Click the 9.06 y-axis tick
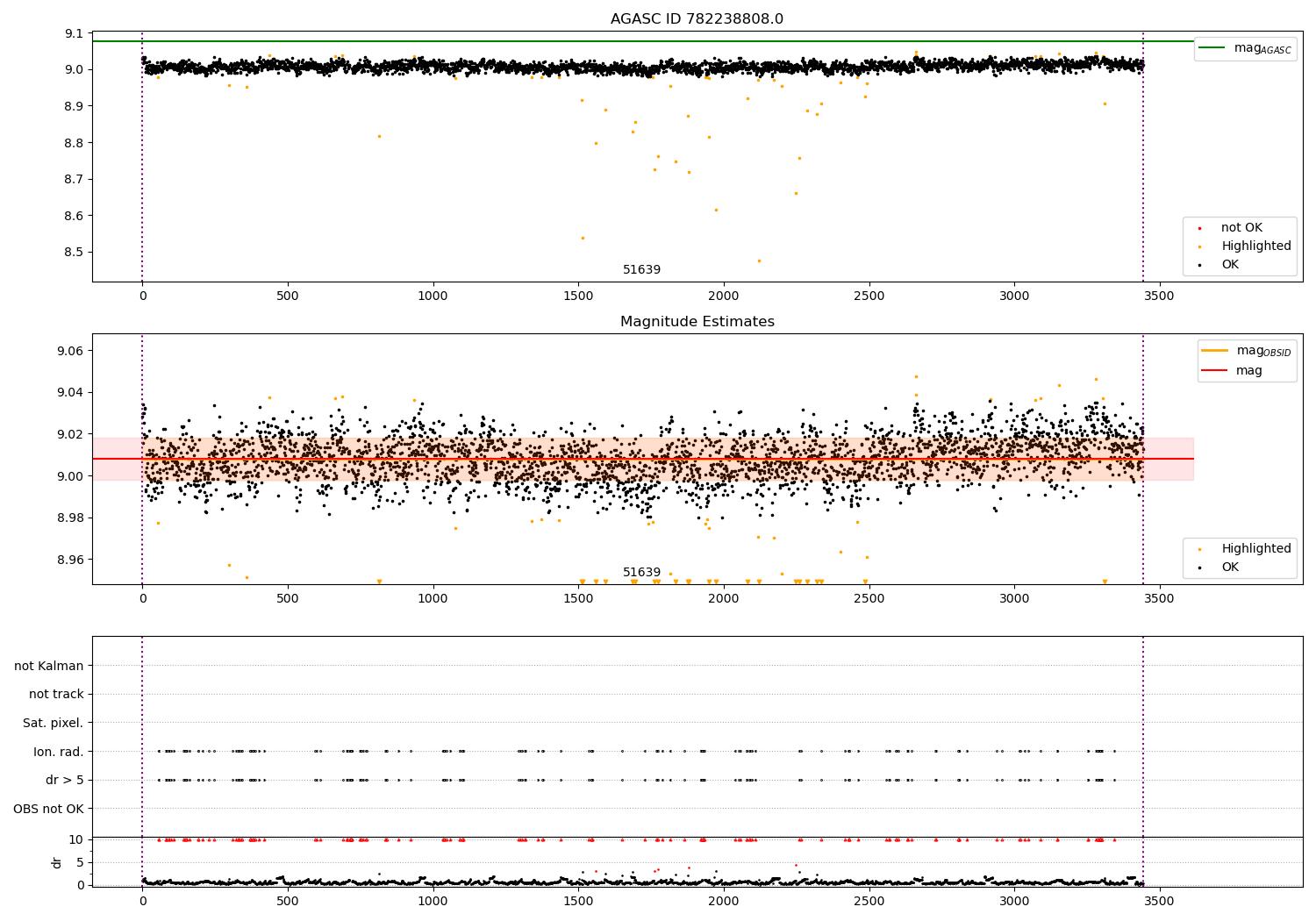 [x=71, y=351]
